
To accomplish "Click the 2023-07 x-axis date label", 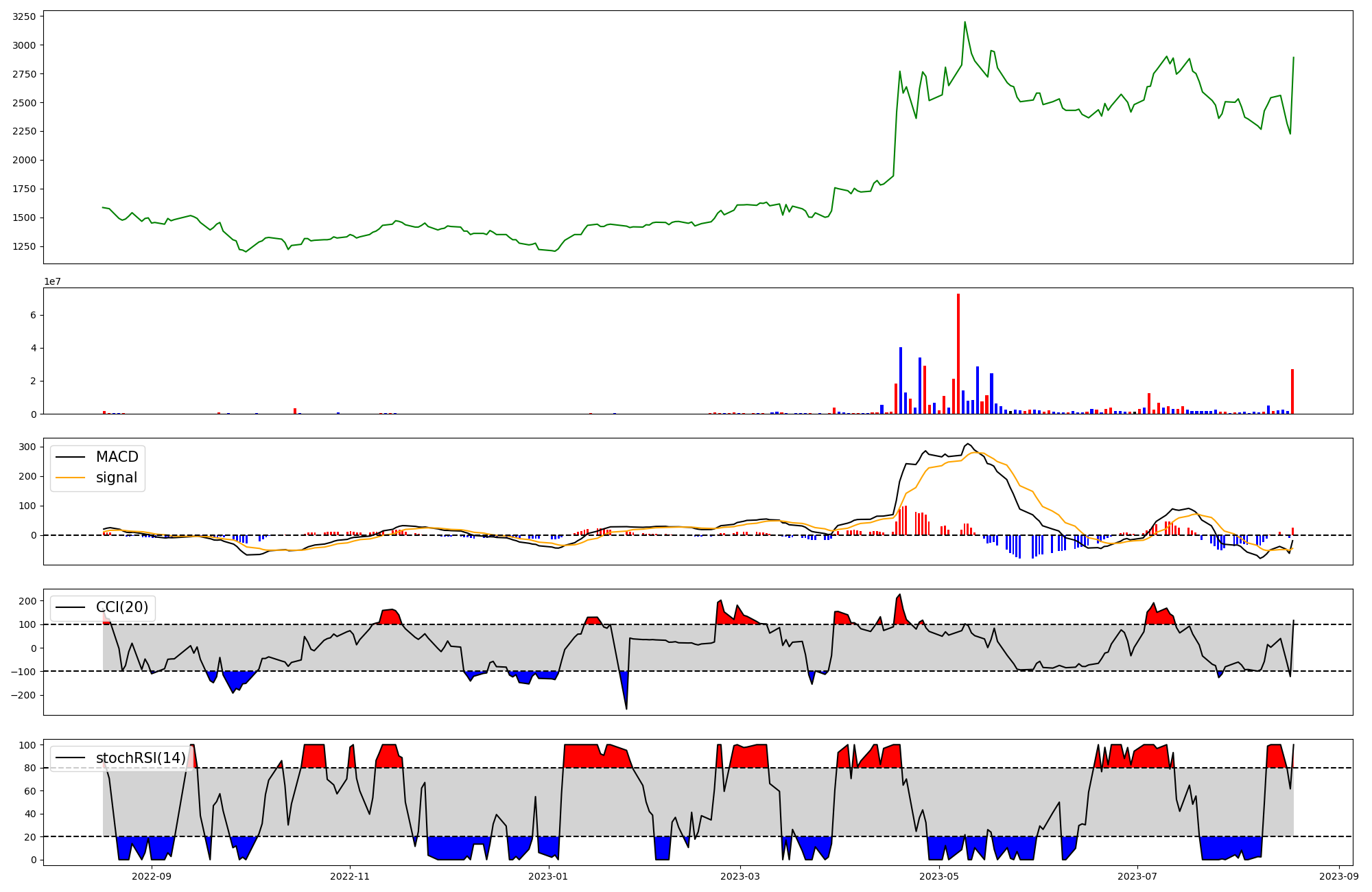I will point(1137,876).
